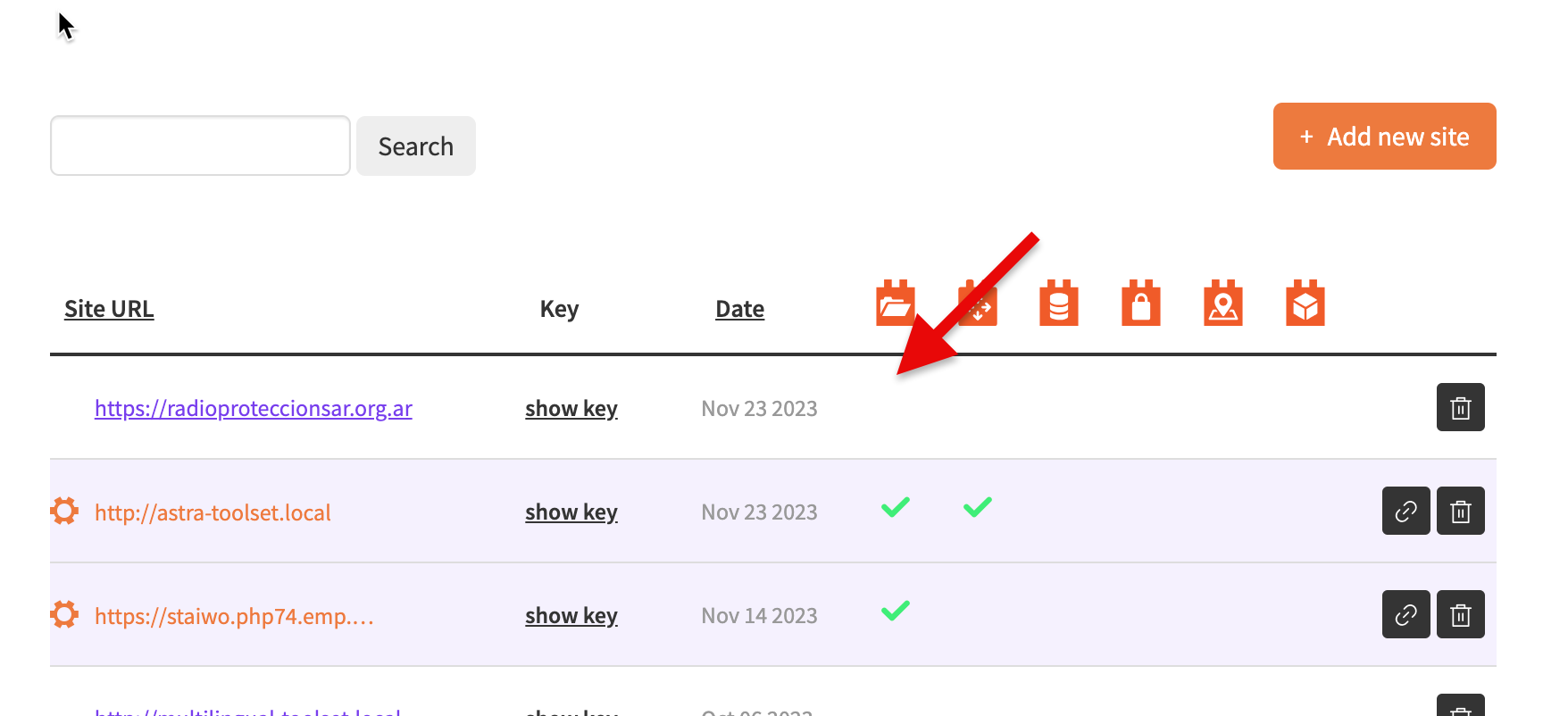
Task: Click the database plugin icon in header
Action: 1059,303
